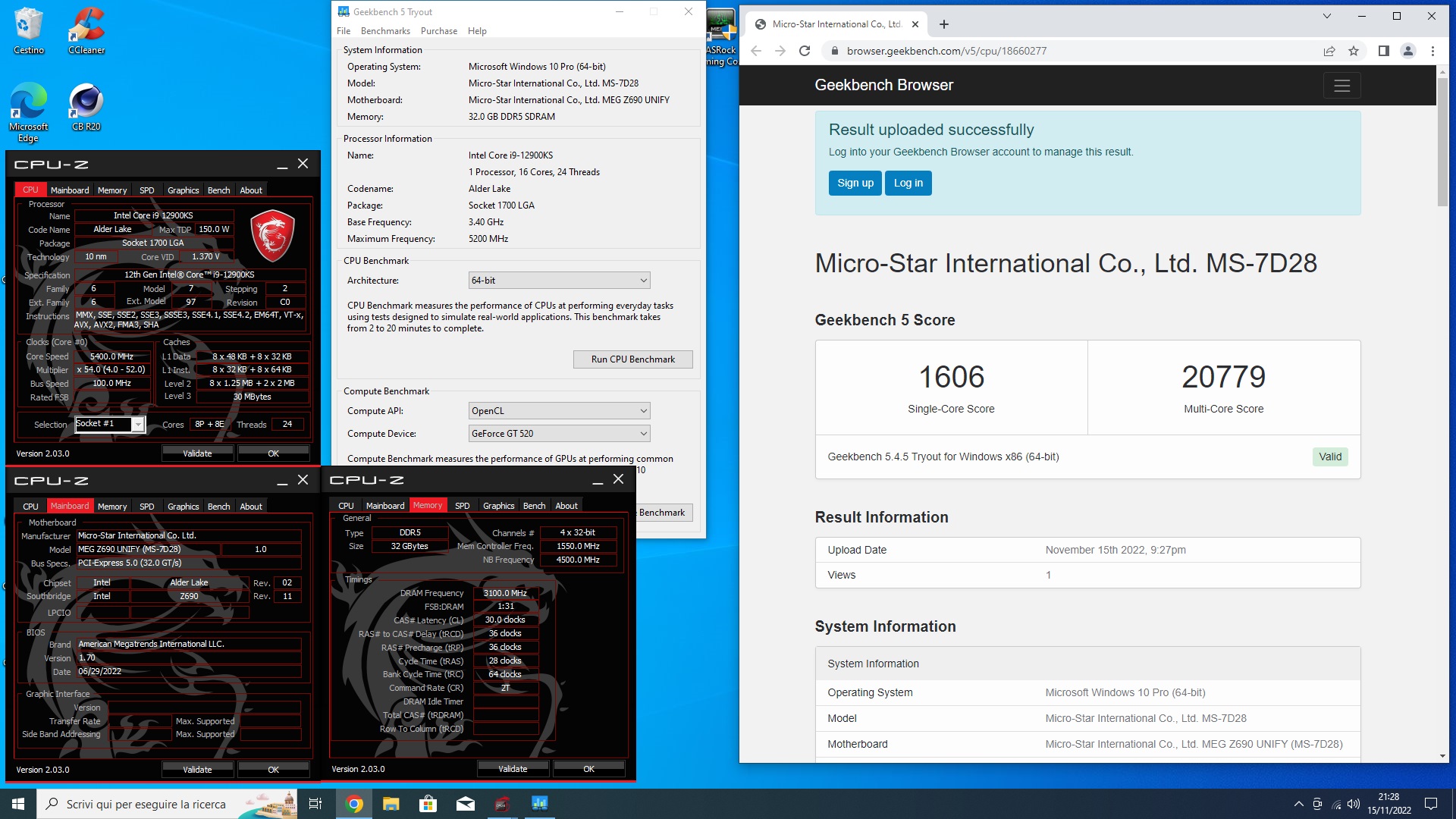Open the Microsoft Edge desktop icon

(29, 112)
